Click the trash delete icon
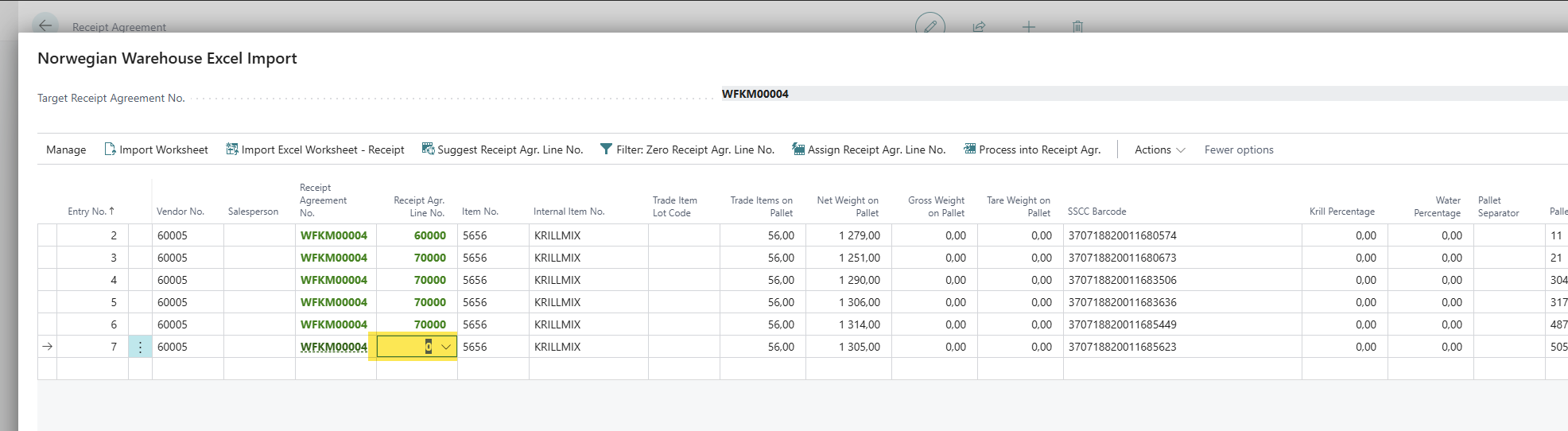The width and height of the screenshot is (1568, 431). coord(1077,27)
